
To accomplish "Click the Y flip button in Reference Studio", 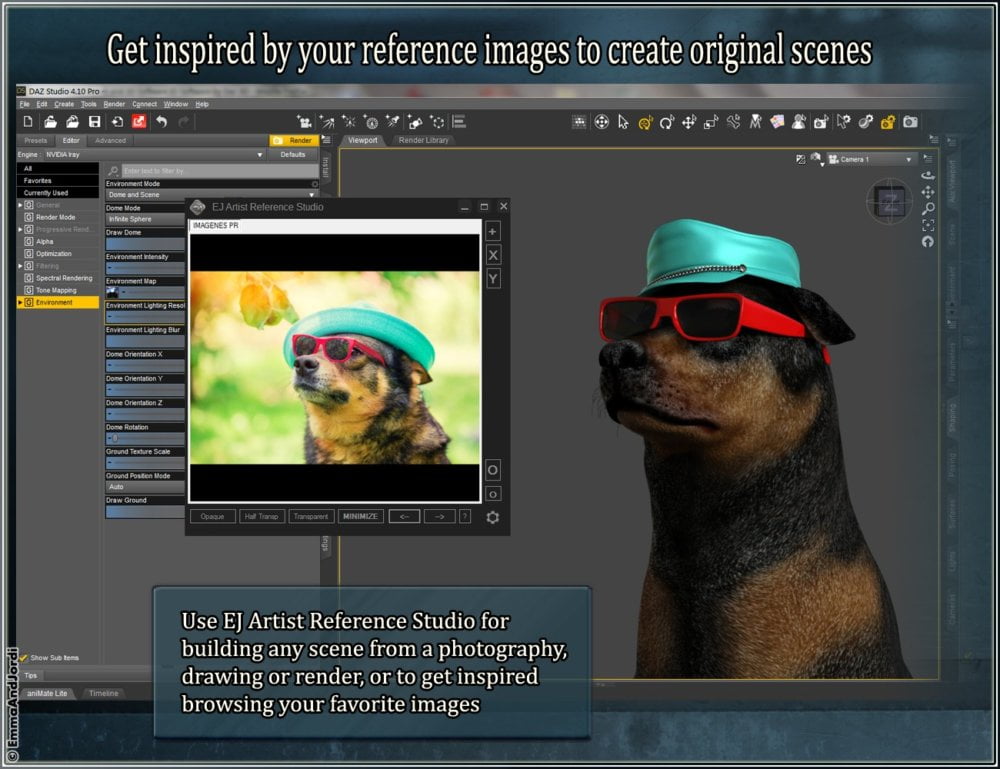I will pyautogui.click(x=493, y=279).
